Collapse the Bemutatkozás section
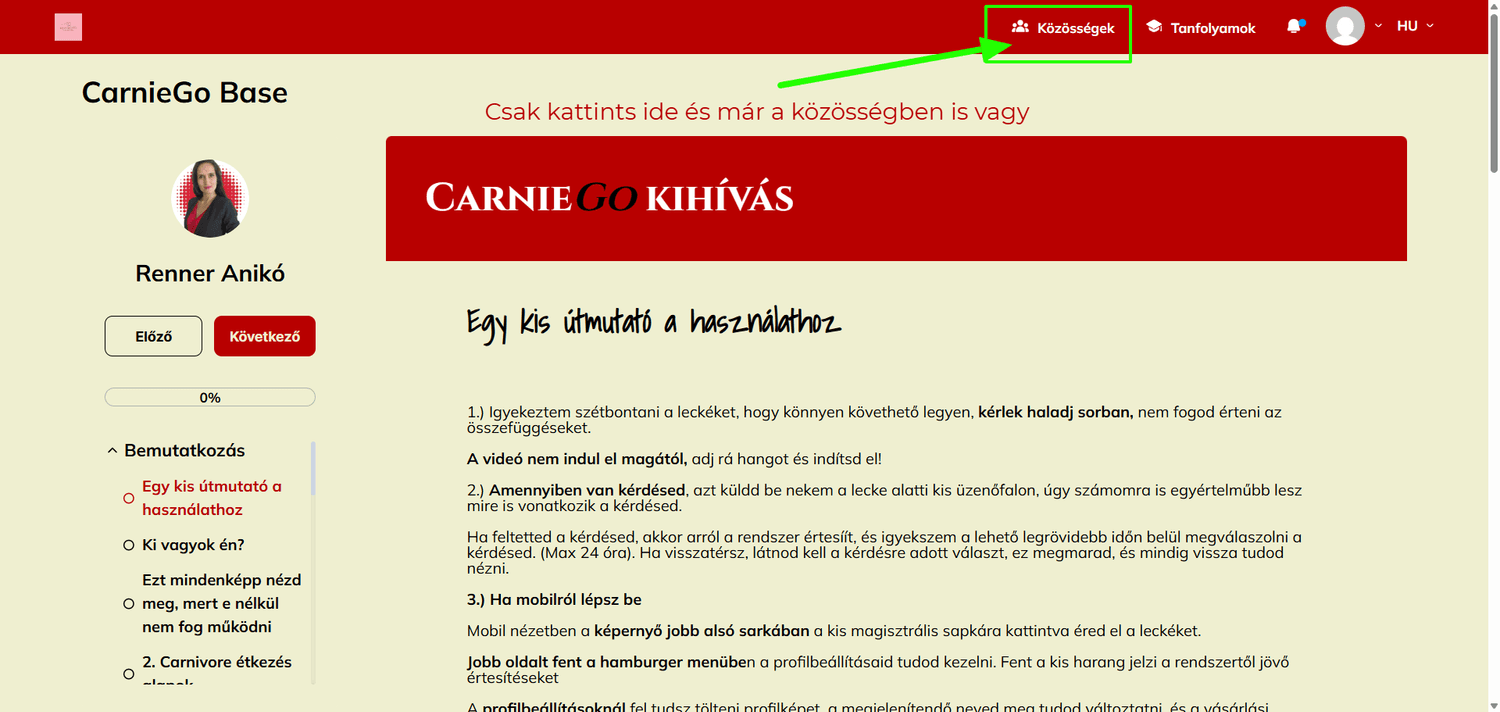 tap(176, 450)
